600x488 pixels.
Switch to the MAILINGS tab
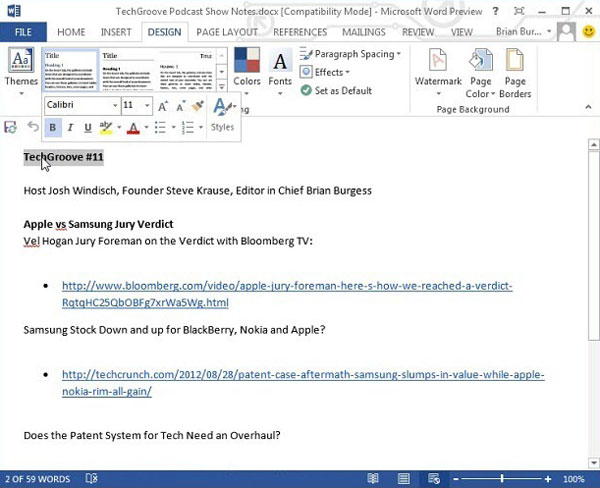pos(364,32)
